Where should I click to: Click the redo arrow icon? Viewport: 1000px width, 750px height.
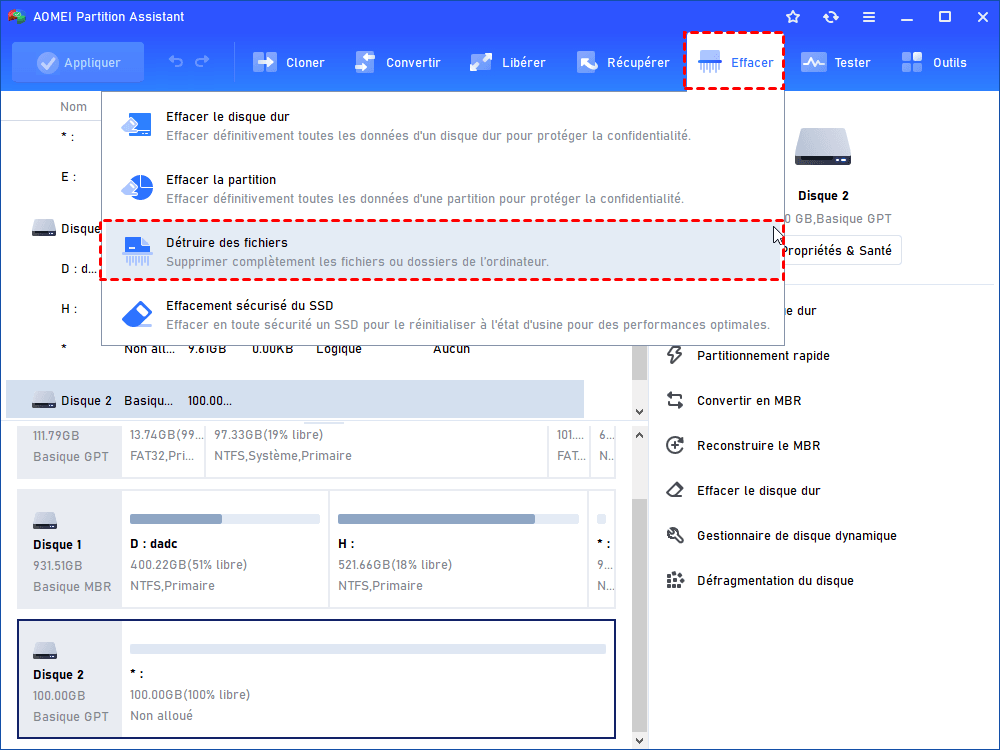pyautogui.click(x=202, y=62)
